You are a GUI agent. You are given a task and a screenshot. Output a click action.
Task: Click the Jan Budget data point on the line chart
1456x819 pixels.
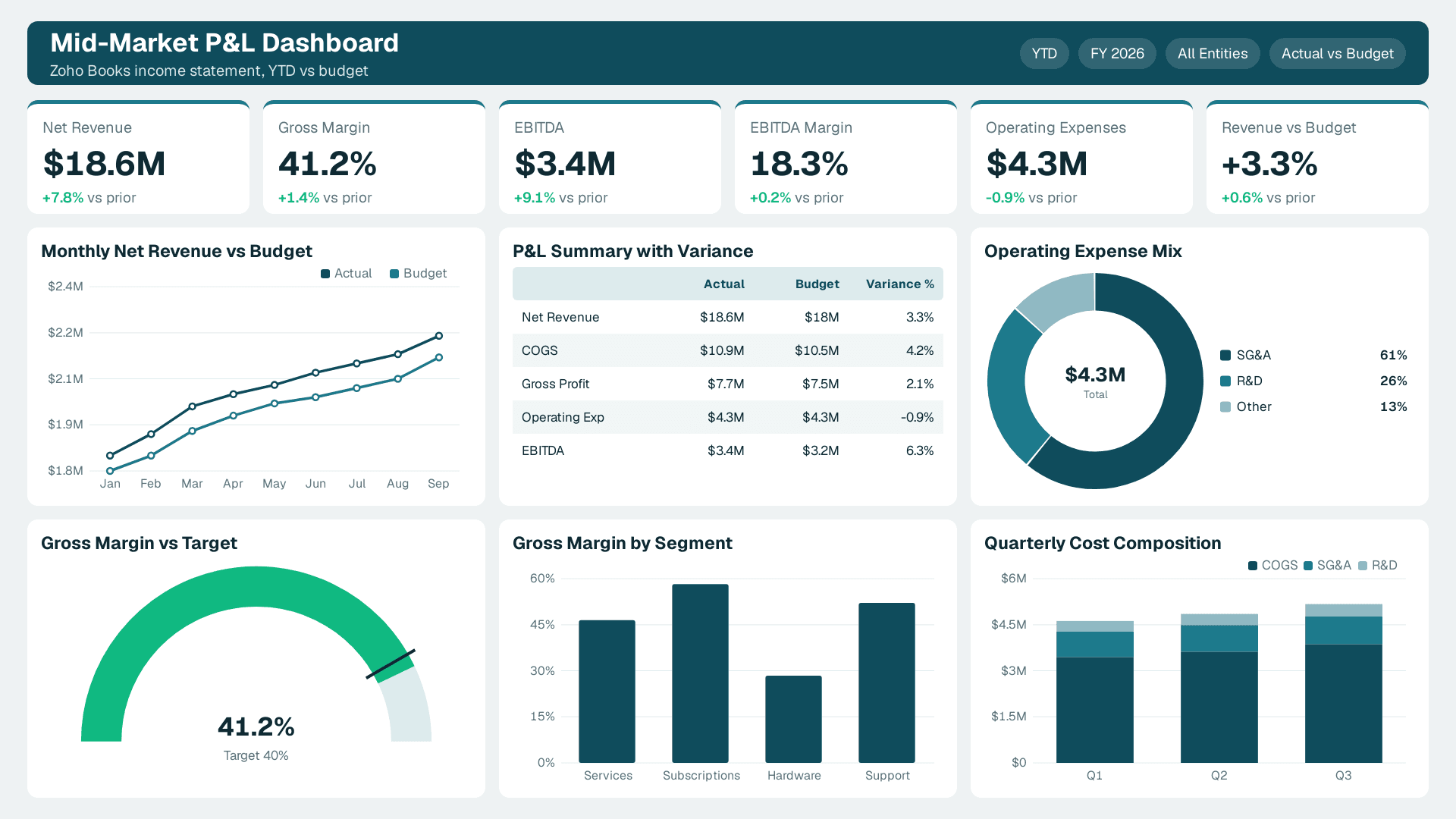[110, 471]
